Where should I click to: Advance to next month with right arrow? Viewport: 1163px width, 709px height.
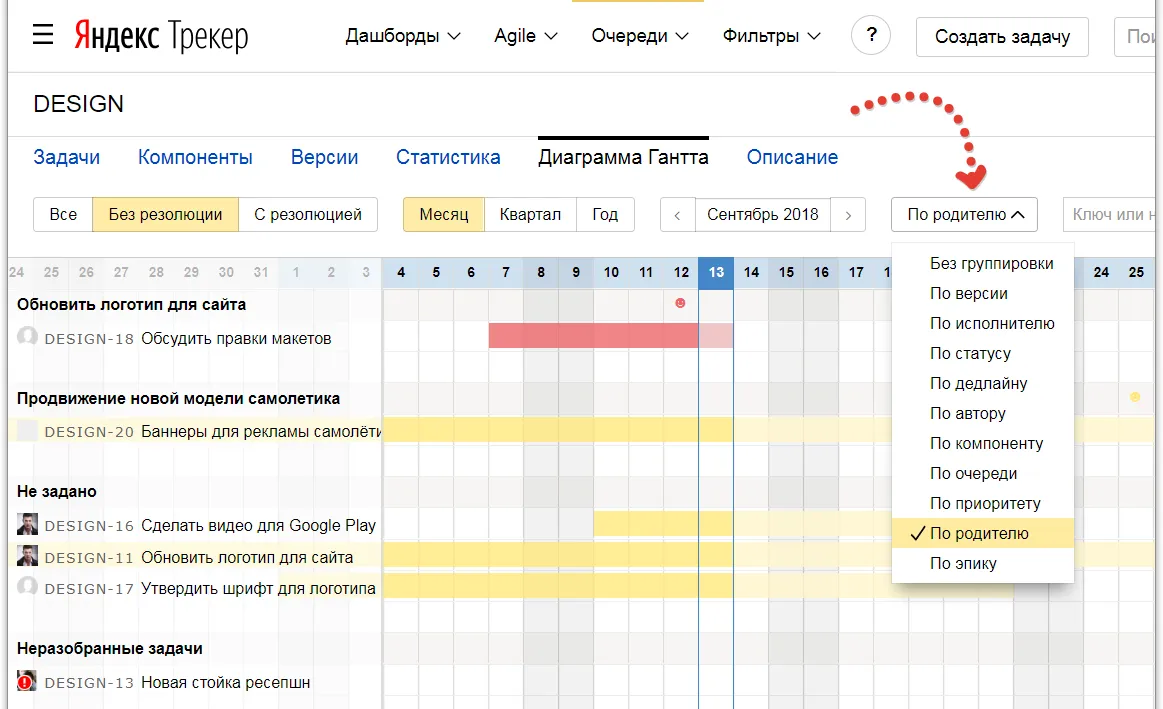pyautogui.click(x=848, y=214)
